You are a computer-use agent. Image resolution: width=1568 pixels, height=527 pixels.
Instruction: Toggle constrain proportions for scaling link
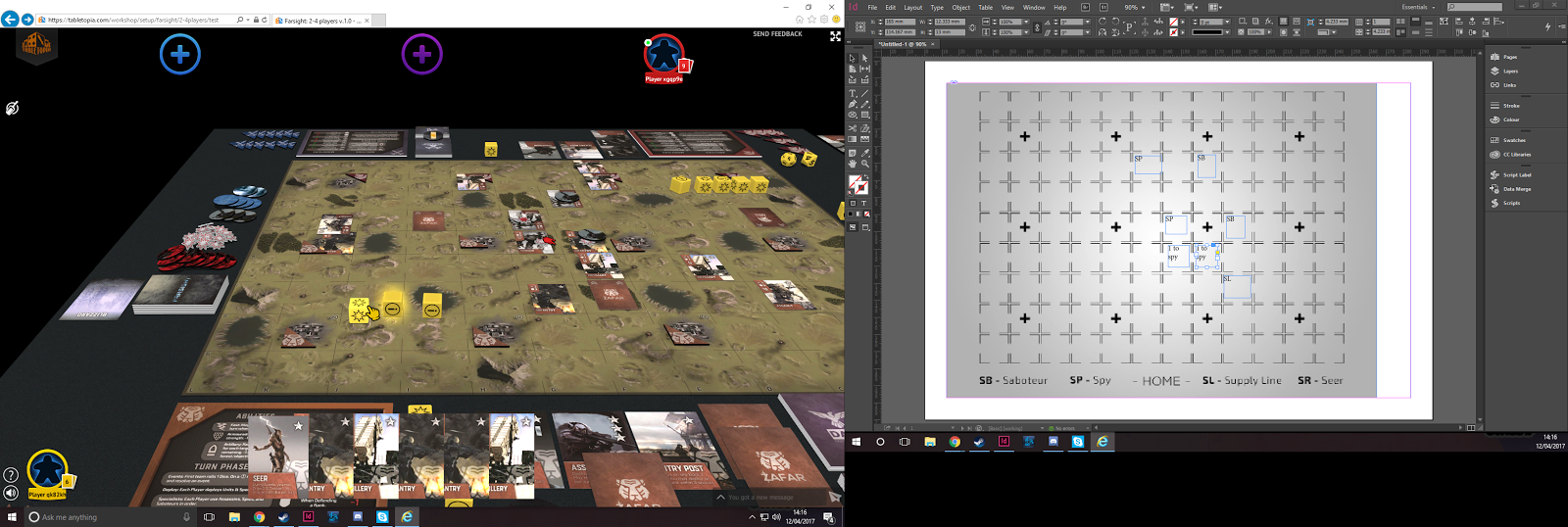pos(1037,27)
